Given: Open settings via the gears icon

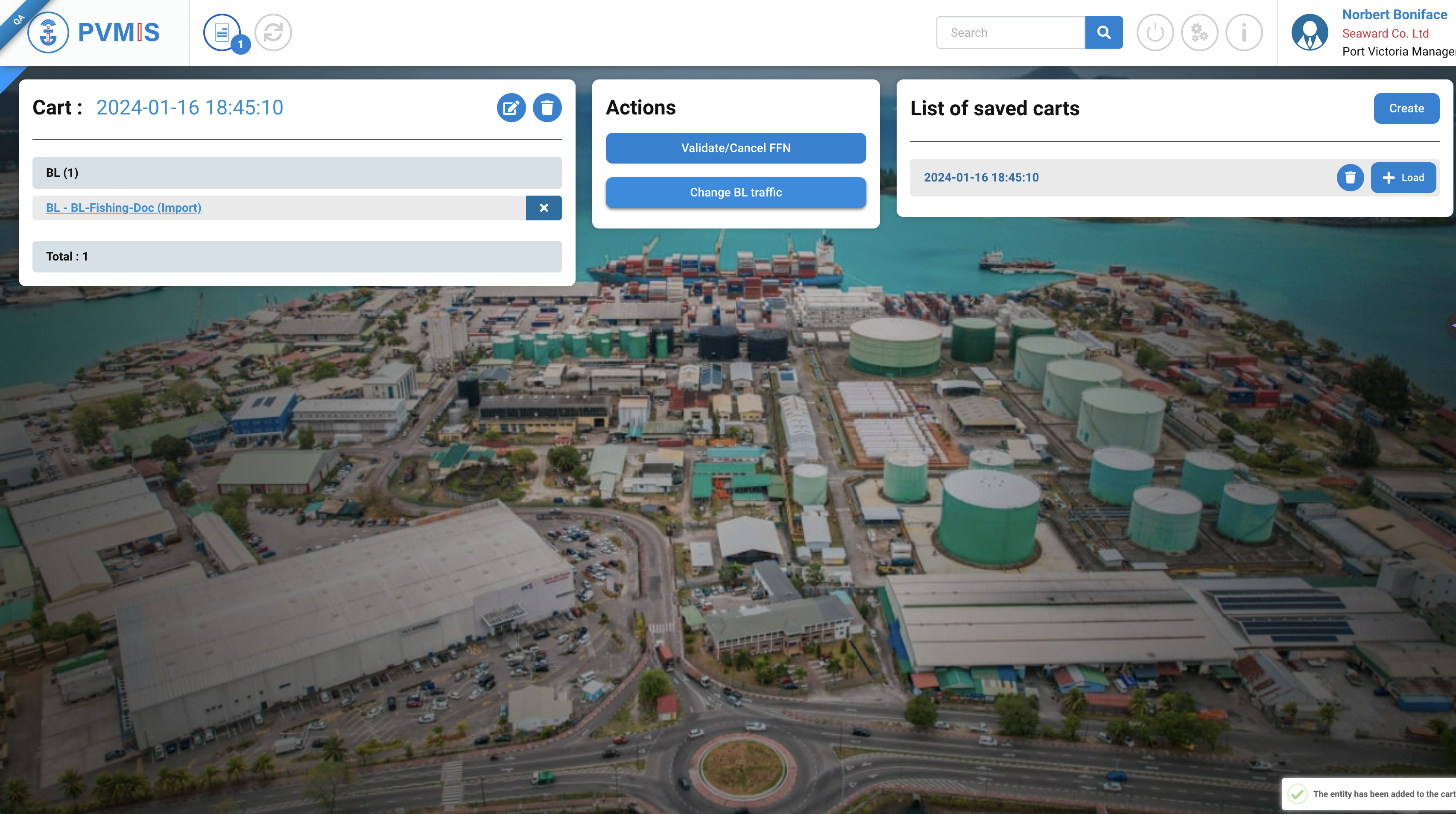Looking at the screenshot, I should 1199,33.
